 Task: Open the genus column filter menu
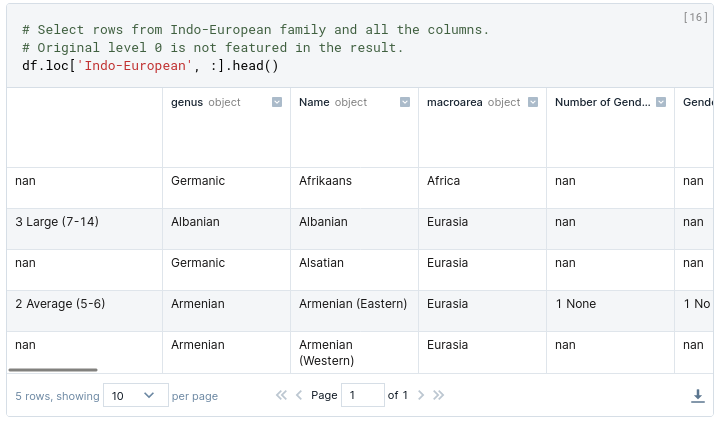coord(277,102)
